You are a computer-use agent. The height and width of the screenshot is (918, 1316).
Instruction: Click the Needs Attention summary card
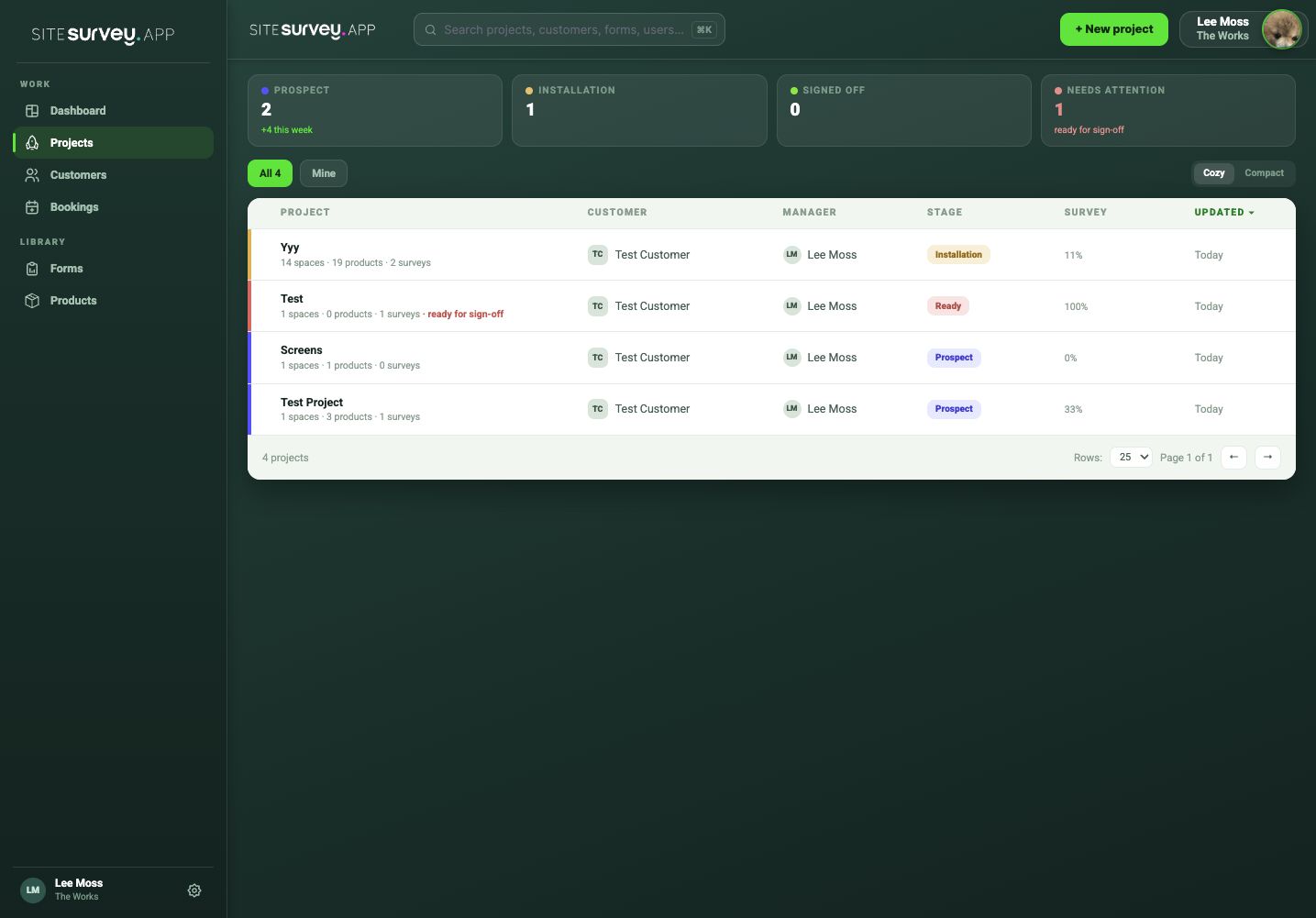pos(1168,110)
